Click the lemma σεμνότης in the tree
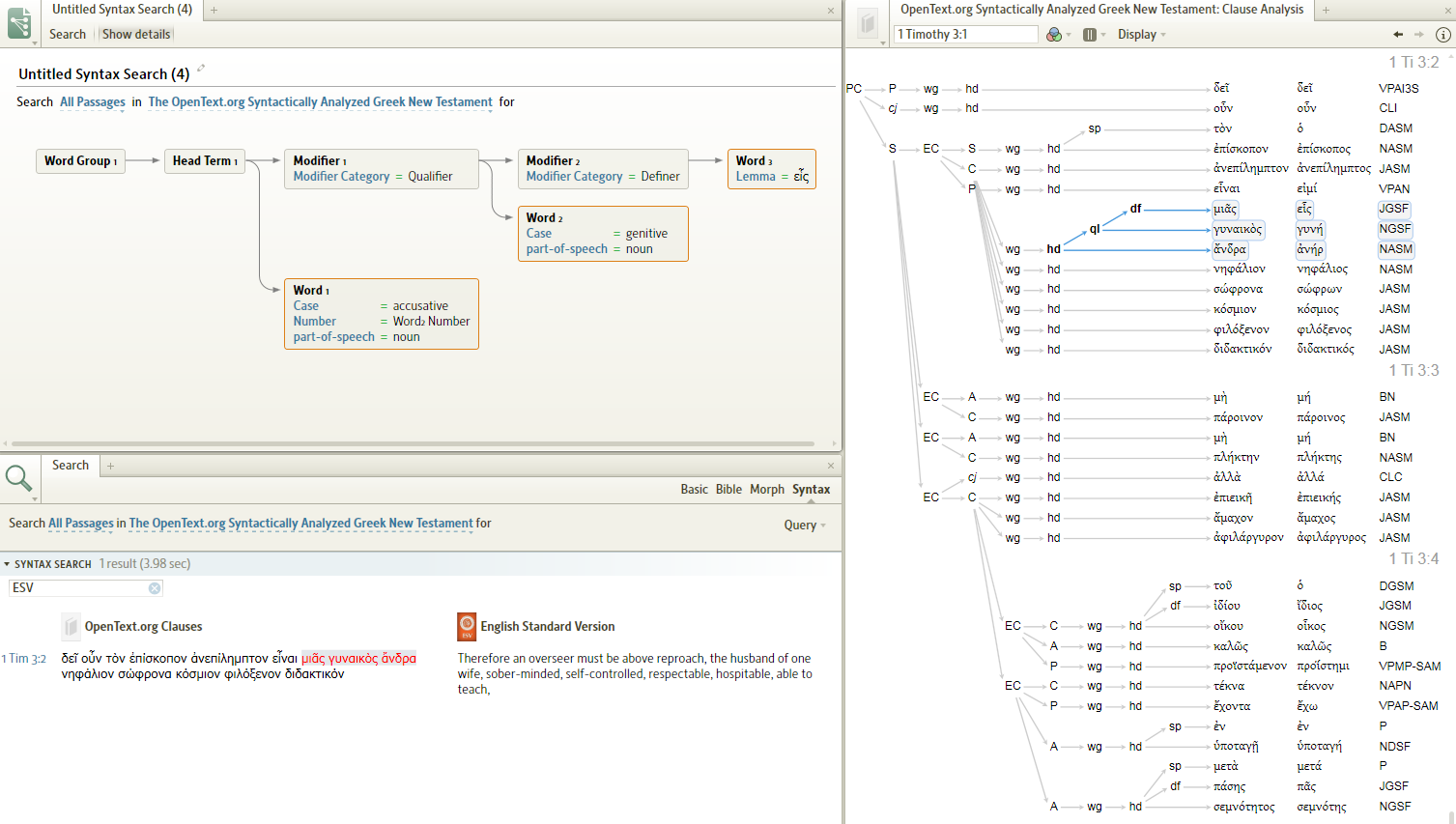The height and width of the screenshot is (824, 1456). click(1322, 807)
